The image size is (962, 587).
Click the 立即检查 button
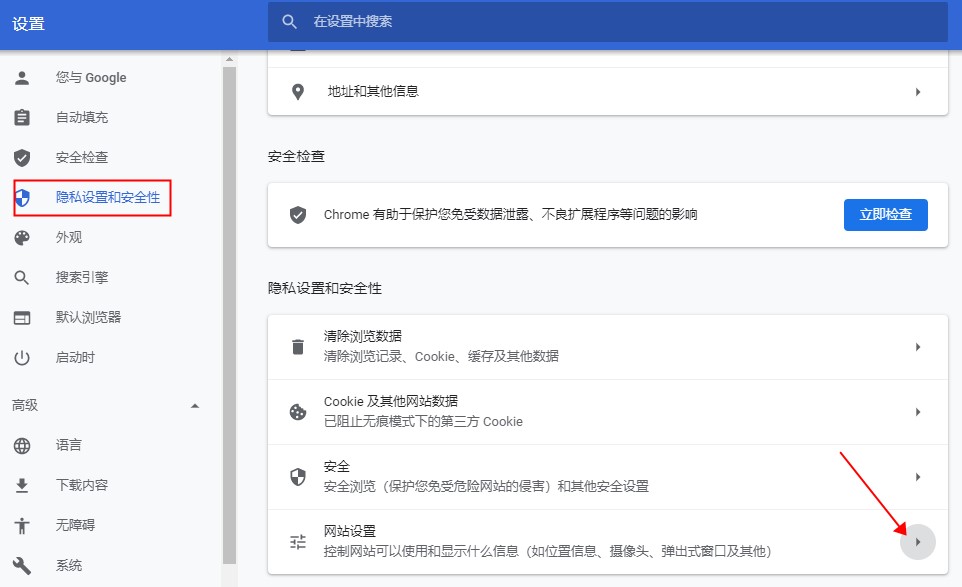pyautogui.click(x=885, y=215)
